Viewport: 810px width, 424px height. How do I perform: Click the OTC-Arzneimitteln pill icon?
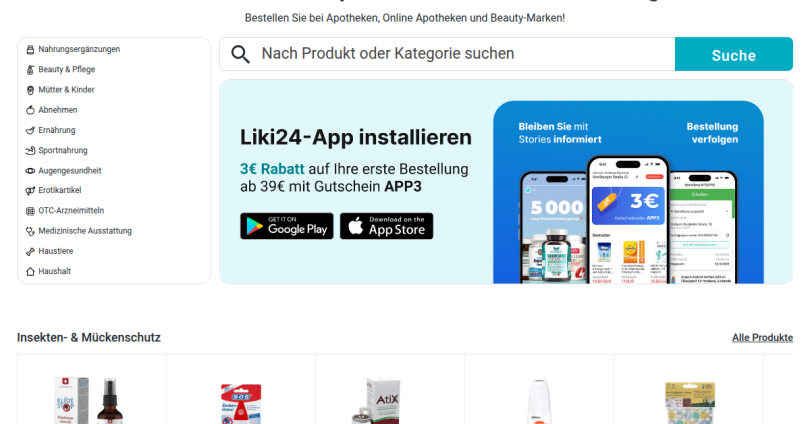tap(30, 211)
